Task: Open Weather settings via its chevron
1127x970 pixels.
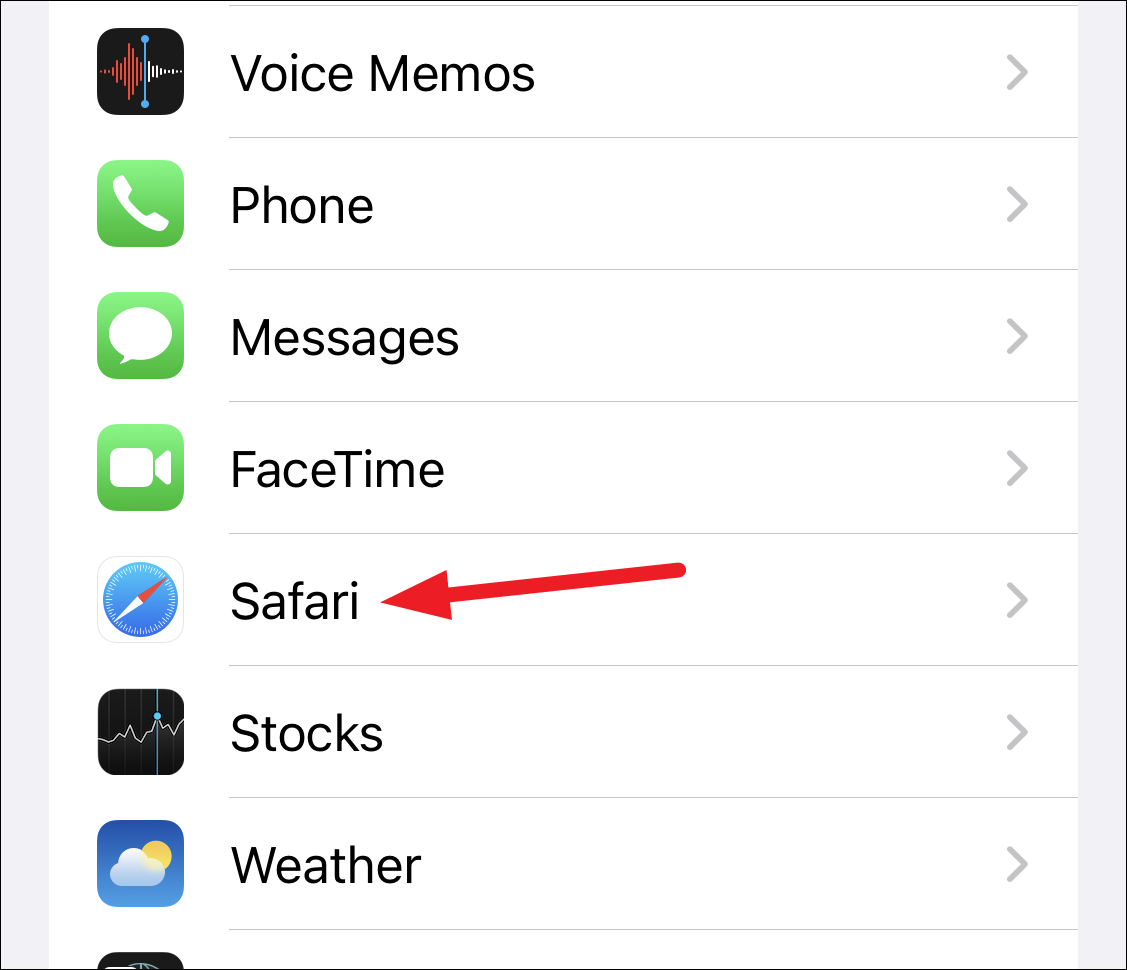Action: [1017, 864]
